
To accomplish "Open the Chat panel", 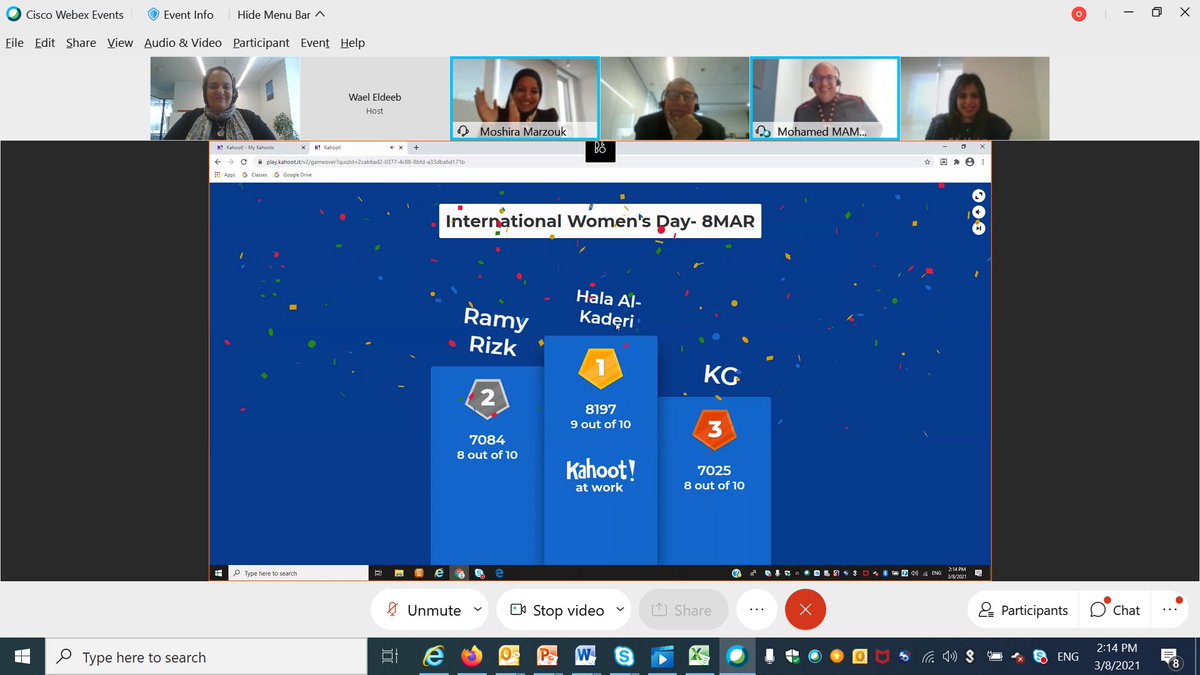I will tap(1114, 610).
